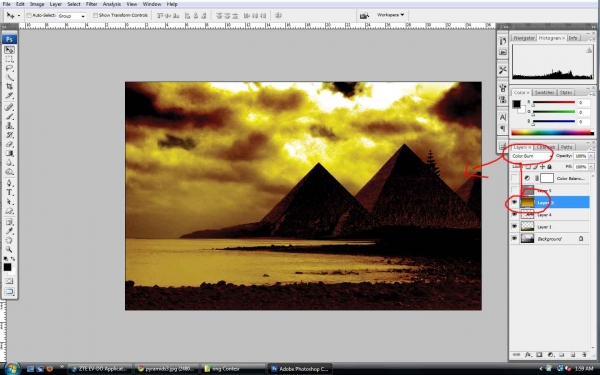Open the Filter menu
This screenshot has width=600, height=375.
(x=91, y=4)
